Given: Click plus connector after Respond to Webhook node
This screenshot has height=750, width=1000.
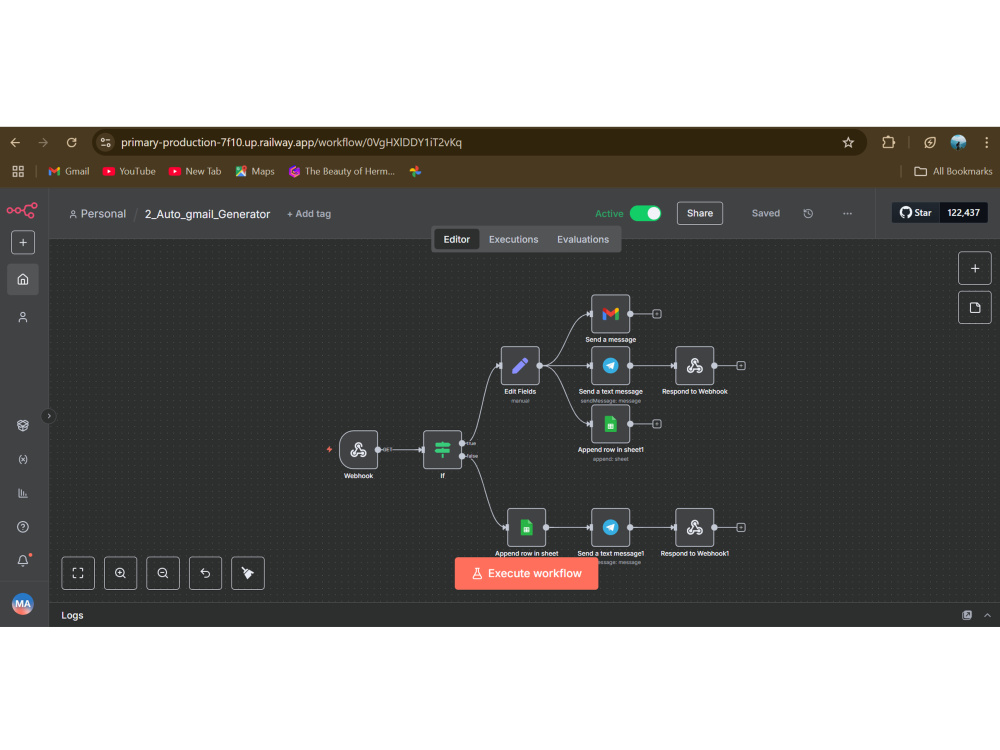Looking at the screenshot, I should [741, 365].
